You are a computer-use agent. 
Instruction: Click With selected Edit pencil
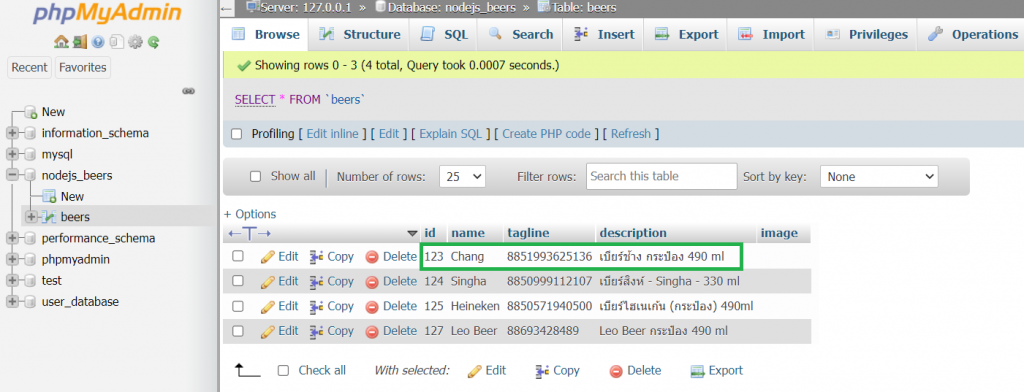(x=487, y=370)
